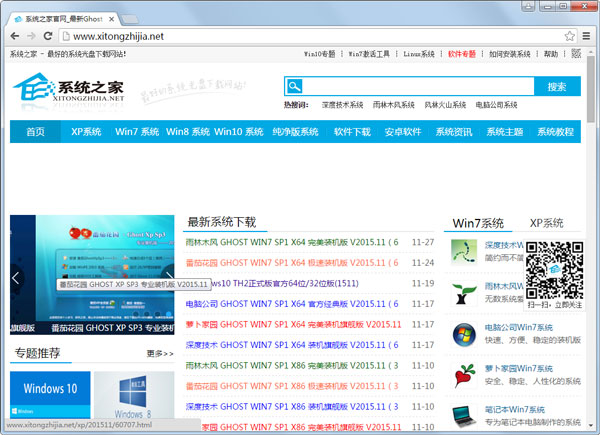Click the Win10专题 top link
Screen dimensions: 600x435
pyautogui.click(x=320, y=54)
